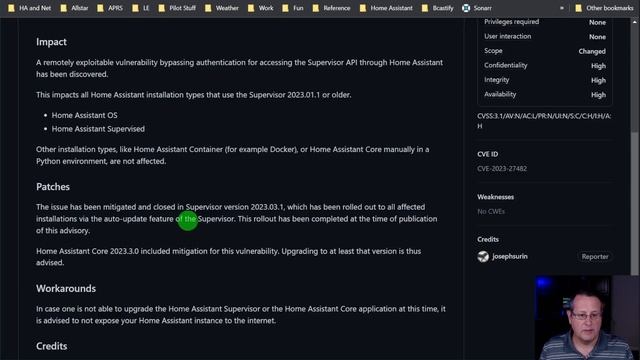The height and width of the screenshot is (360, 640).
Task: Open the Allstar bookmarks folder
Action: pos(74,8)
